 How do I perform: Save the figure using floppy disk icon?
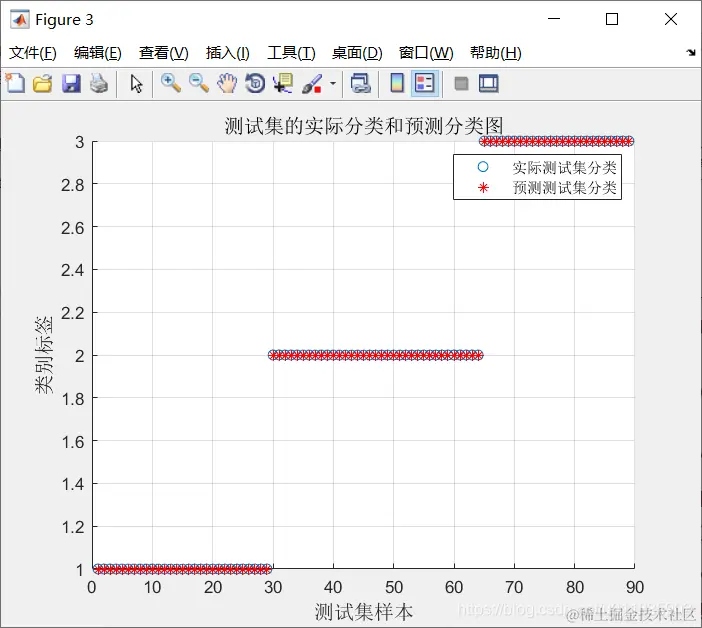click(71, 84)
